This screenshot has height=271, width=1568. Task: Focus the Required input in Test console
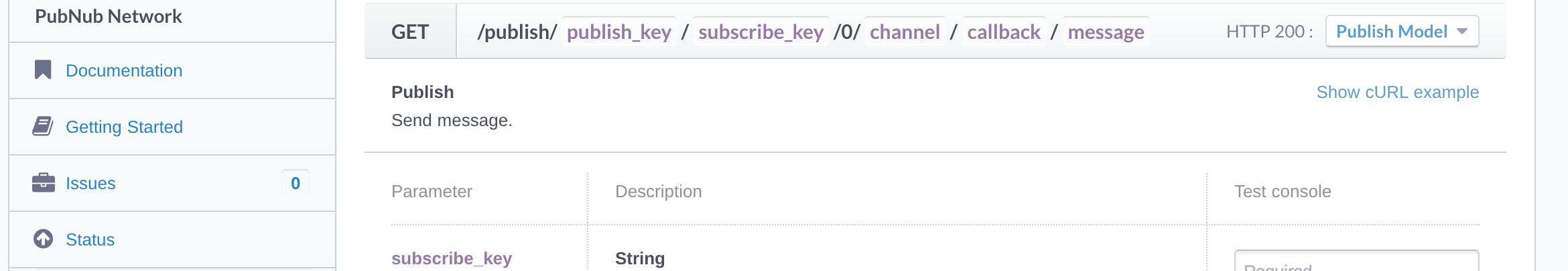[1356, 263]
